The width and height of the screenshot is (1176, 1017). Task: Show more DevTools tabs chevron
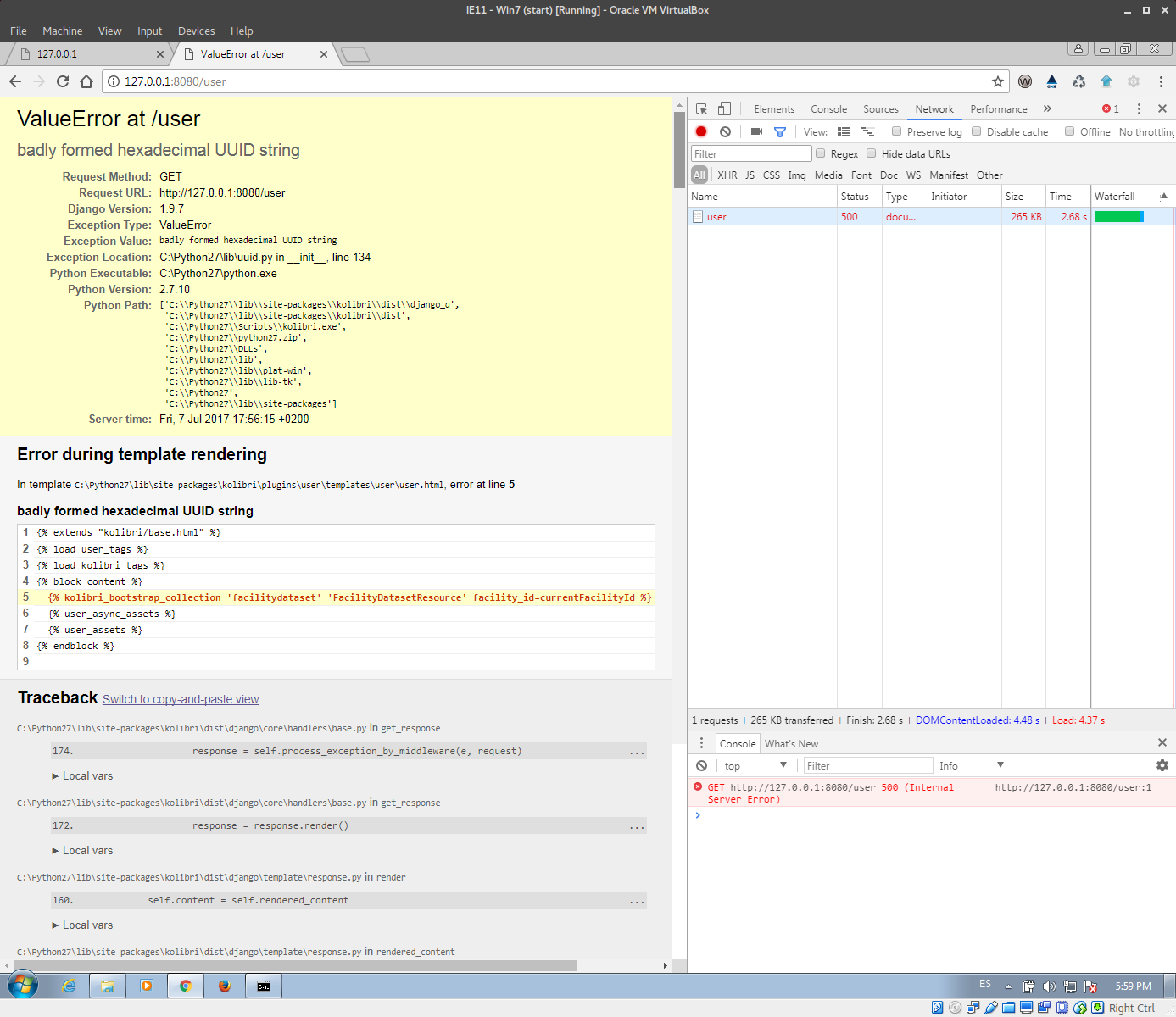pos(1047,108)
